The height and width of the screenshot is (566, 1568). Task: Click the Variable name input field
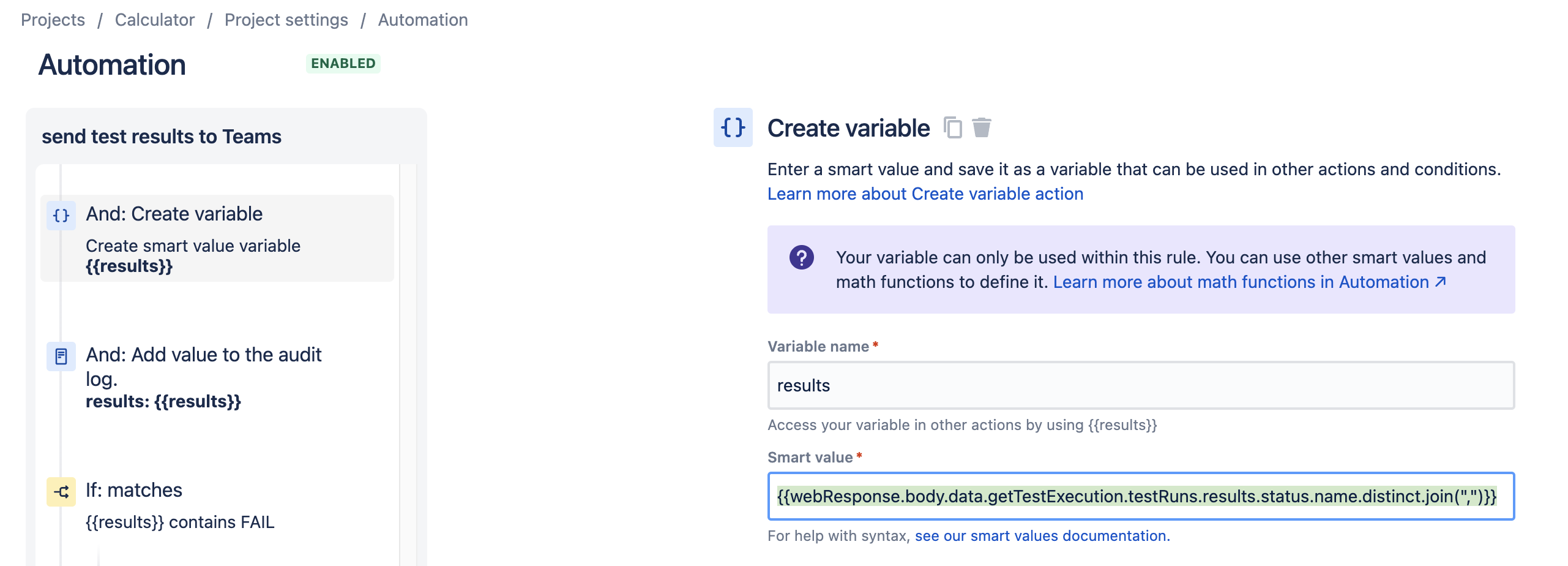click(x=1141, y=385)
